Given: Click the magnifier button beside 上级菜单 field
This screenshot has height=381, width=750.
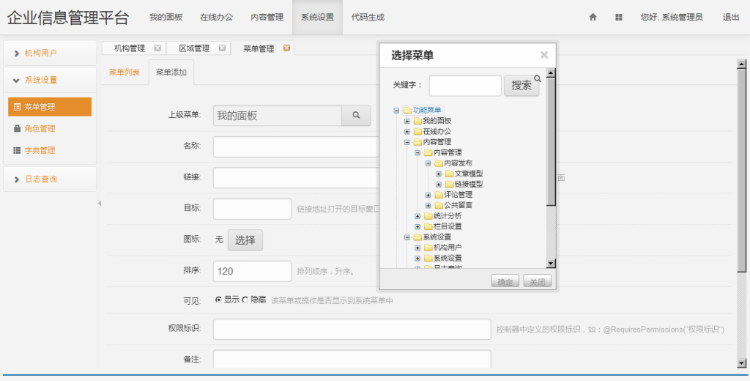Looking at the screenshot, I should pyautogui.click(x=356, y=115).
